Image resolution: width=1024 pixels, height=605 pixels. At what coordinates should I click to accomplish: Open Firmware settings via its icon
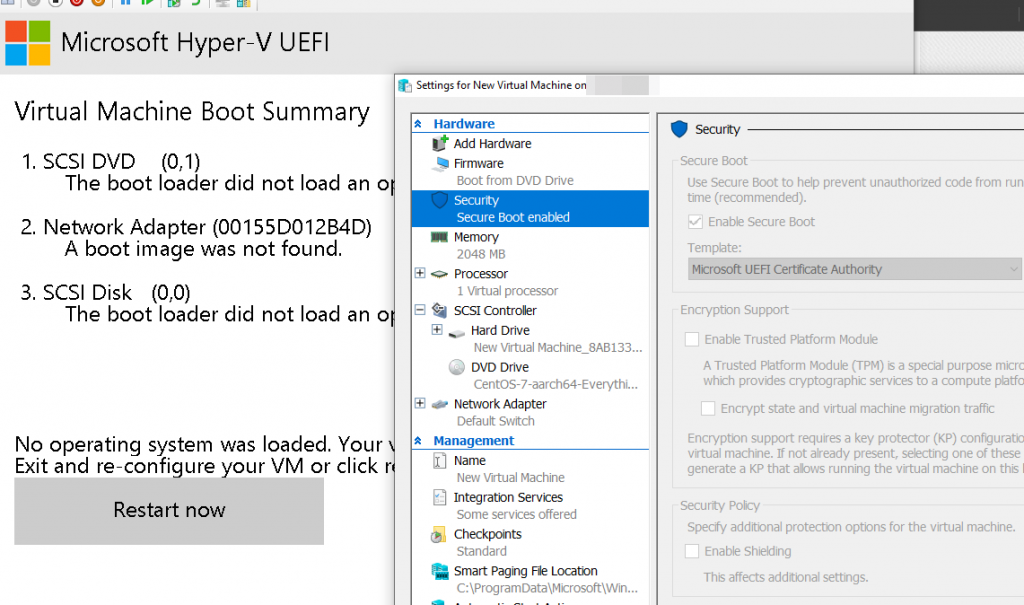pyautogui.click(x=441, y=163)
